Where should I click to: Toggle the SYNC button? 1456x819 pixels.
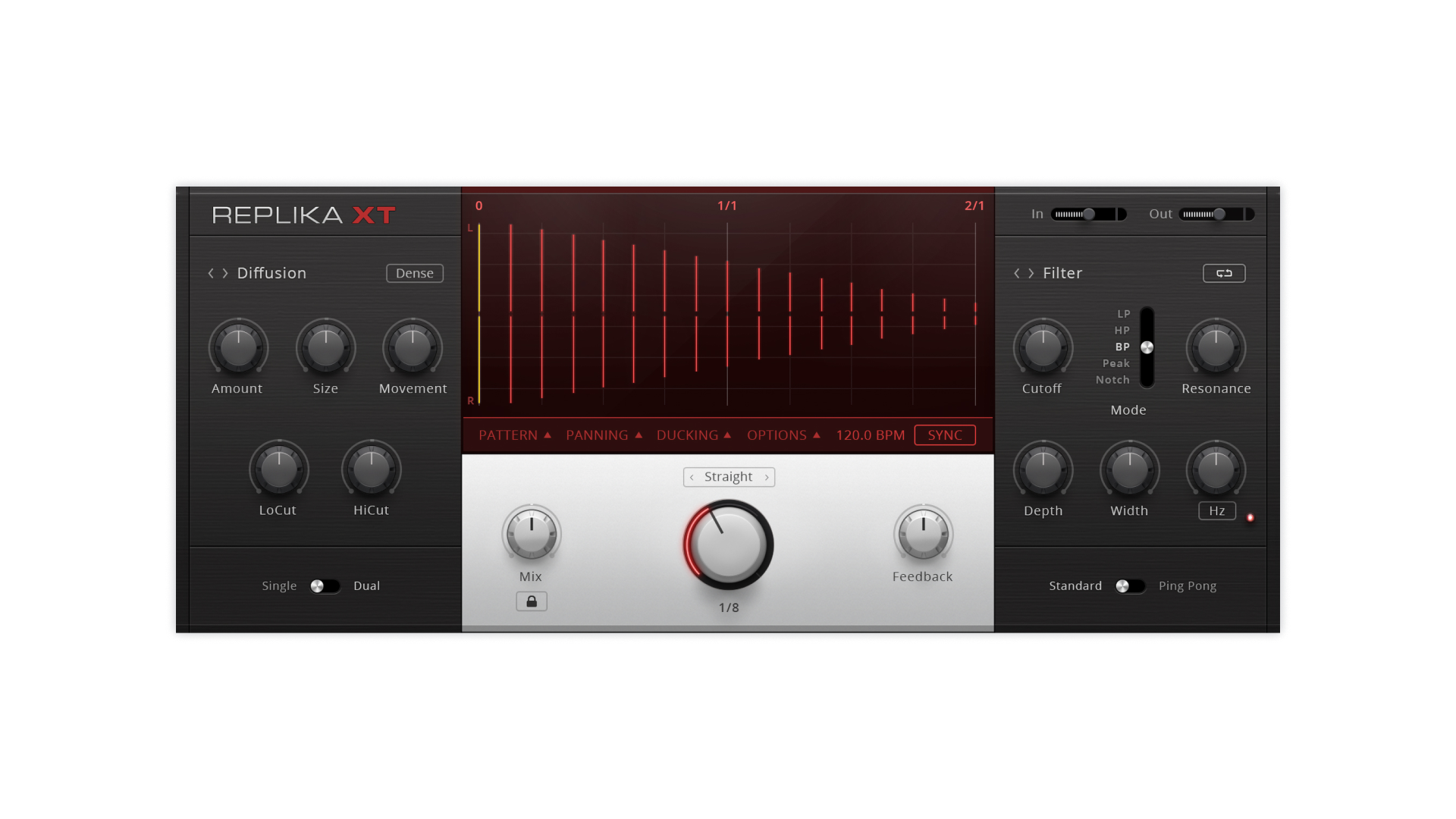tap(944, 435)
